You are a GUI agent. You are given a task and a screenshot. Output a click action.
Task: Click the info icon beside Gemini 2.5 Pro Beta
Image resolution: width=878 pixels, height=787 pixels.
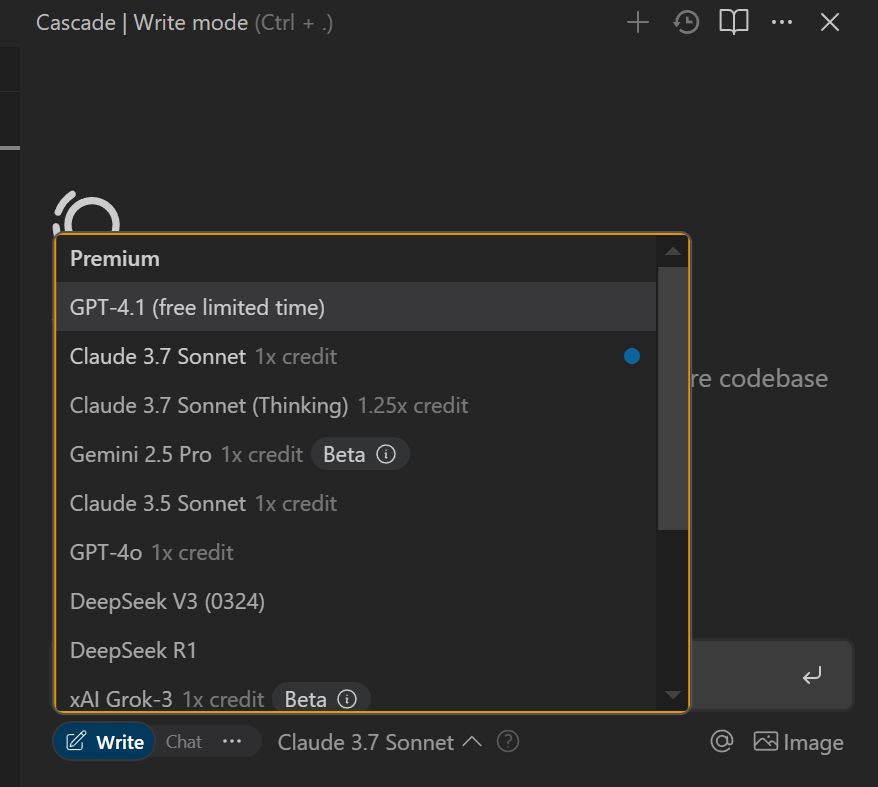tap(386, 455)
